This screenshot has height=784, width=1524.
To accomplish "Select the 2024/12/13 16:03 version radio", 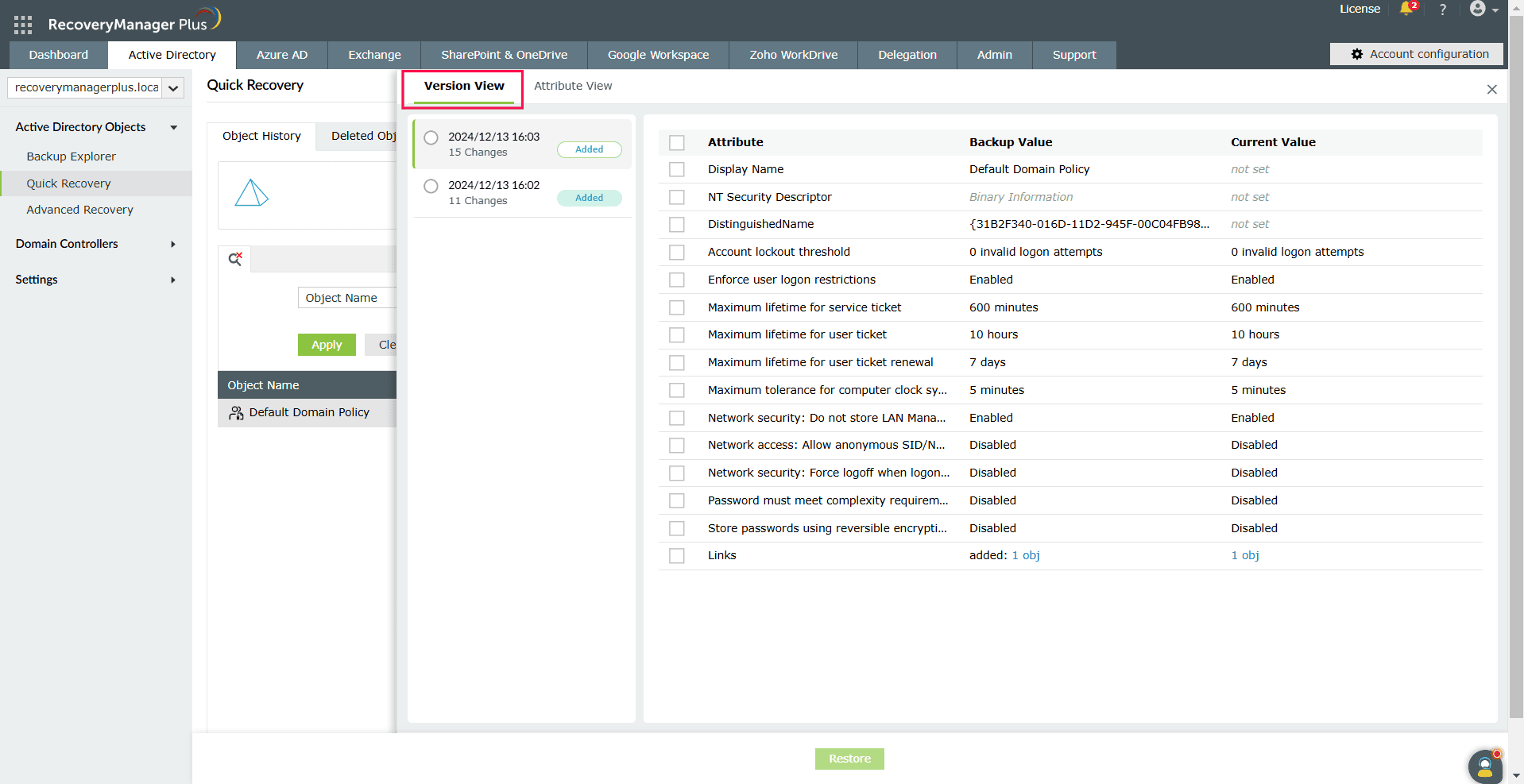I will [431, 137].
